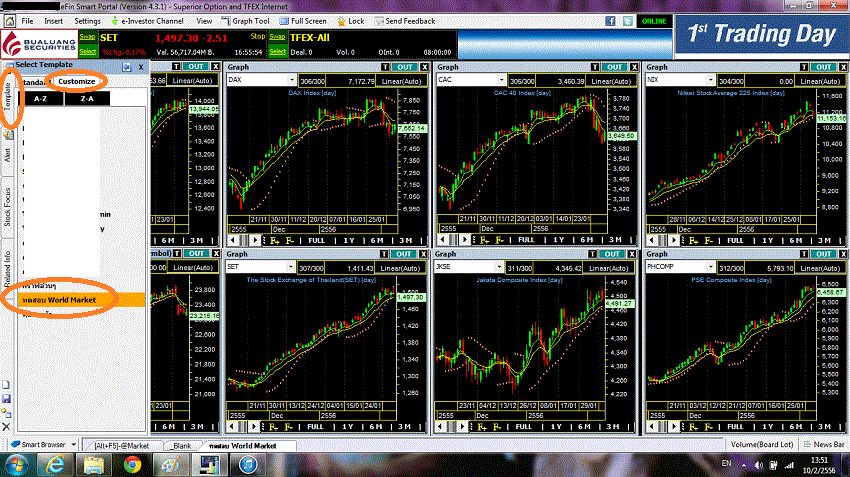Toggle OUT on the CAC graph
The height and width of the screenshot is (477, 850).
614,67
